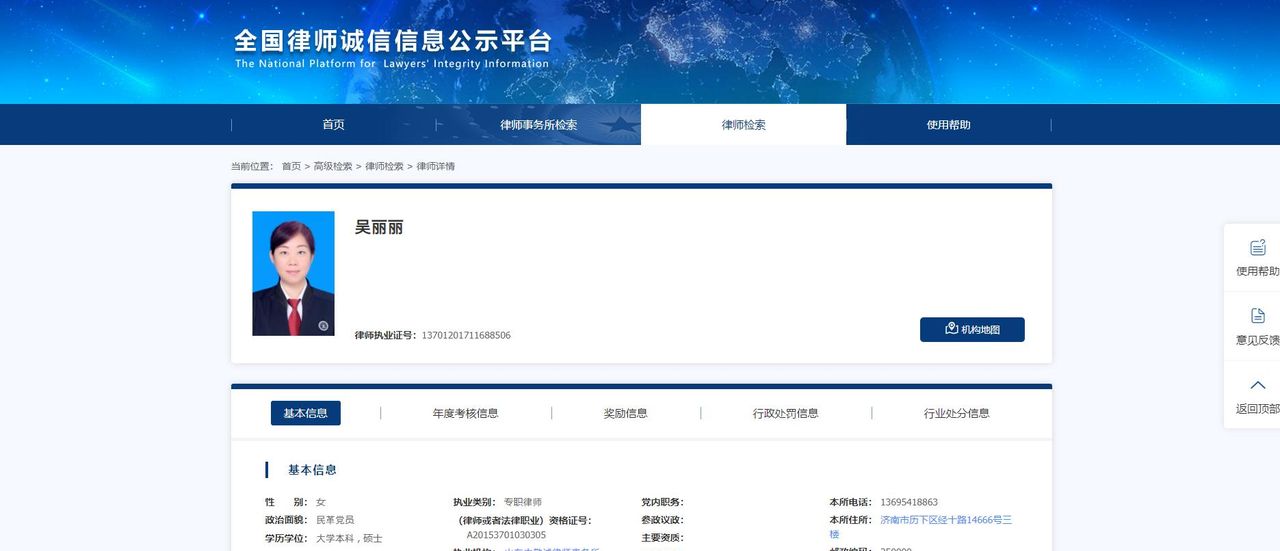Click the 机构地图 button
The height and width of the screenshot is (551, 1280).
(x=972, y=329)
